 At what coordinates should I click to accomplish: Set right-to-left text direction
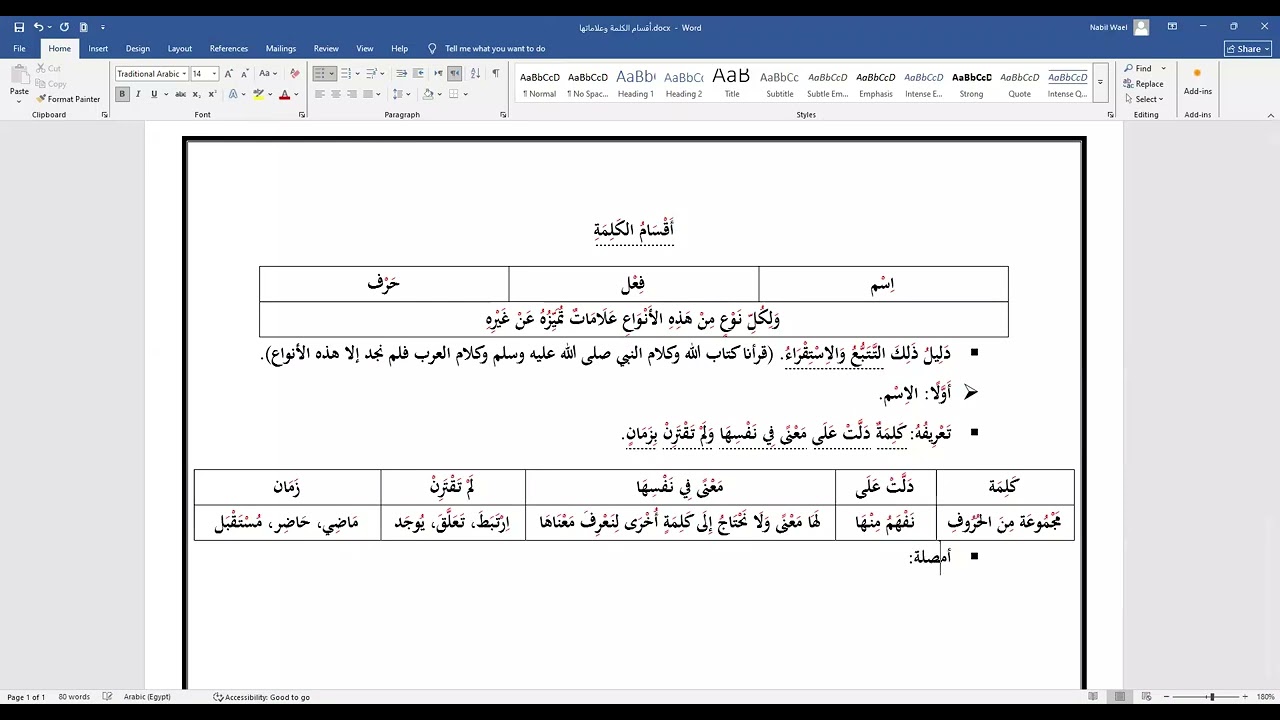455,73
